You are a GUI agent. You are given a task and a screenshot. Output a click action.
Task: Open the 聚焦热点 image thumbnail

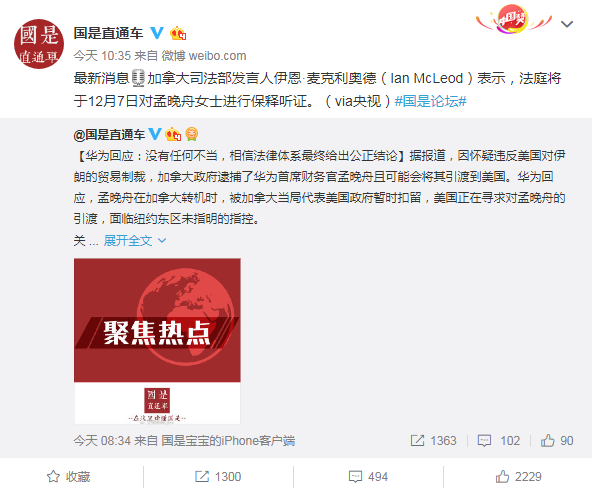coord(157,341)
